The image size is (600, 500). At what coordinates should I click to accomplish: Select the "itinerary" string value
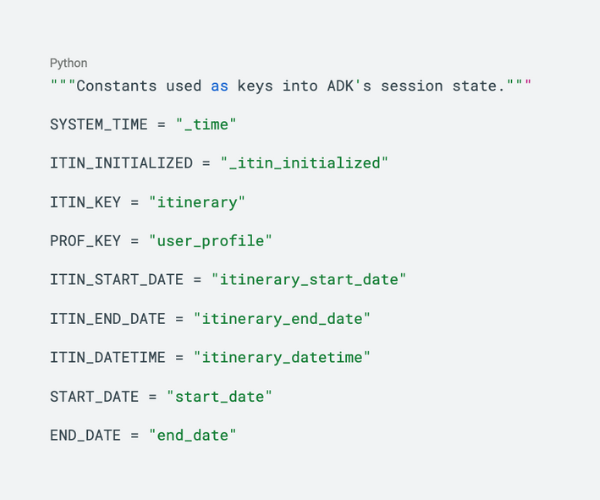[x=197, y=202]
